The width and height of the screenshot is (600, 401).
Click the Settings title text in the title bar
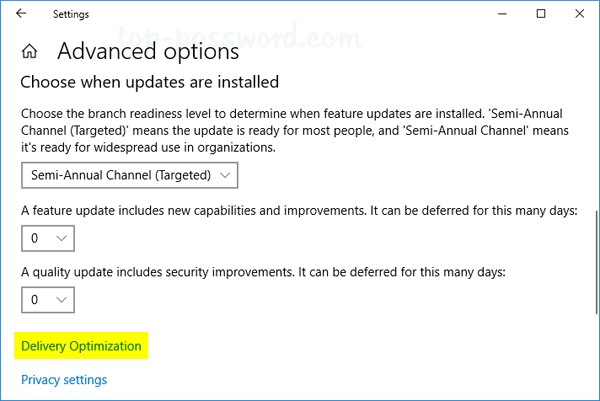[71, 14]
